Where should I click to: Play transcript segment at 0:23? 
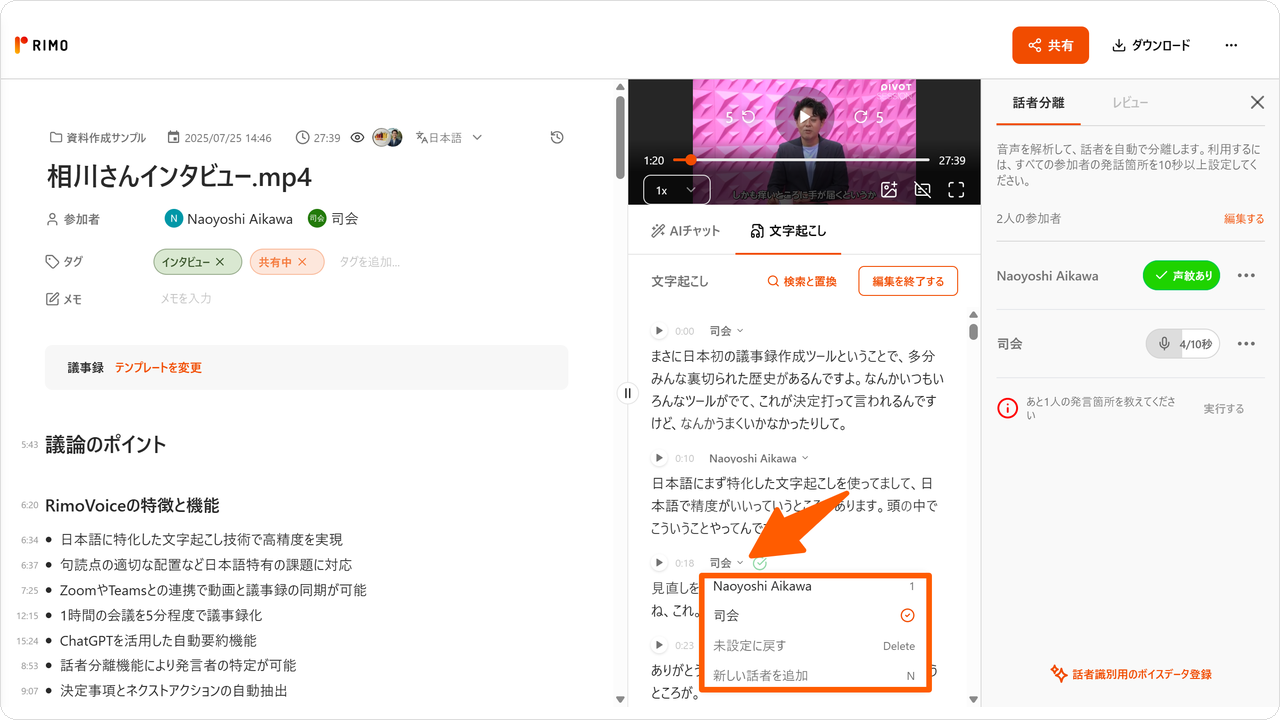coord(659,645)
